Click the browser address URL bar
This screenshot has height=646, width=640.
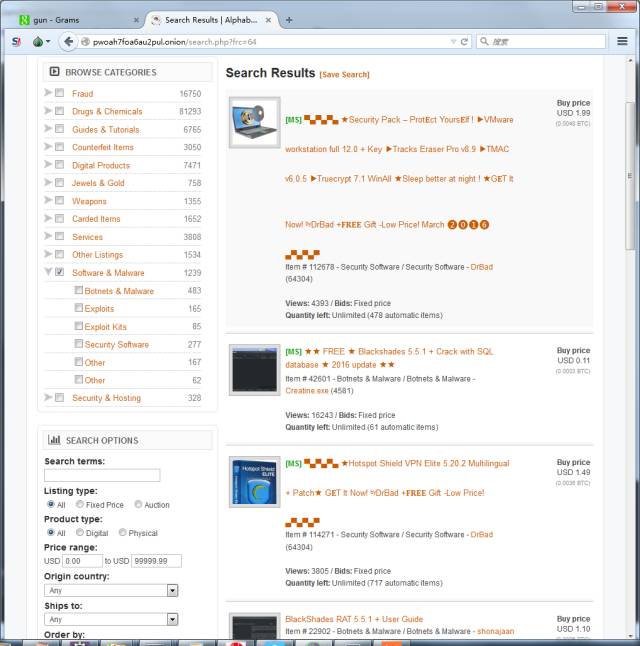tap(270, 42)
